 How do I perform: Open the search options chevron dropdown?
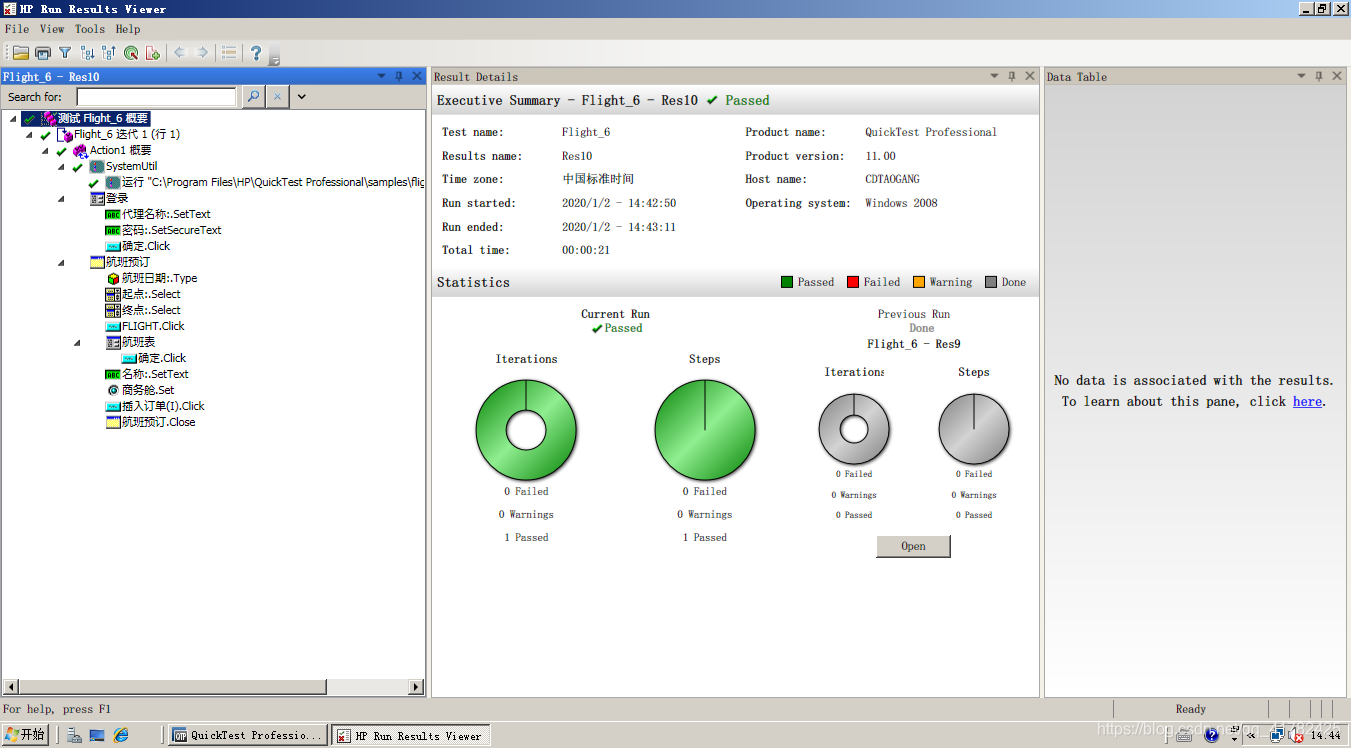pyautogui.click(x=301, y=97)
